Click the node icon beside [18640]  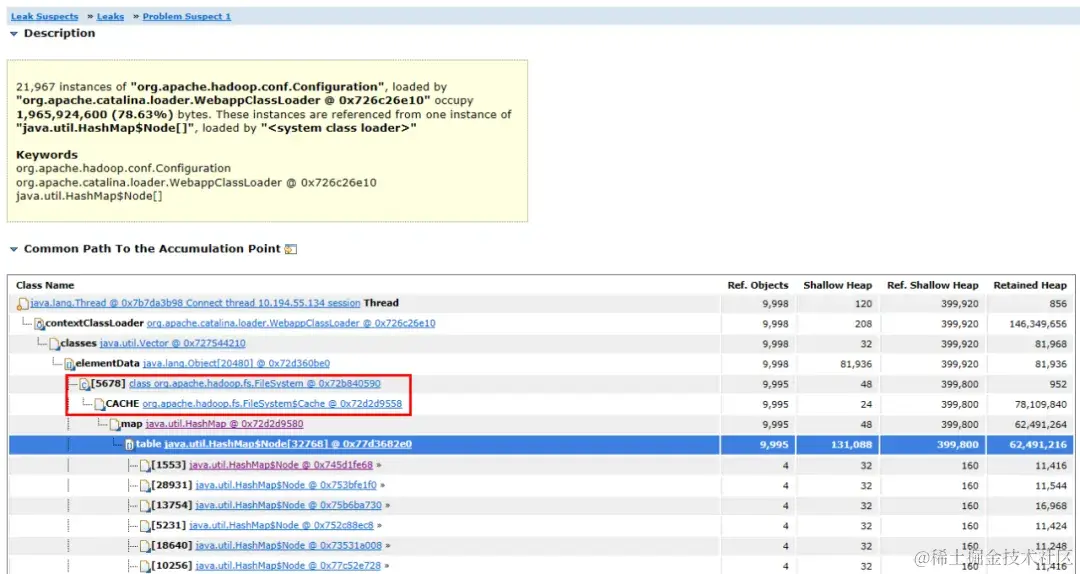[x=145, y=546]
